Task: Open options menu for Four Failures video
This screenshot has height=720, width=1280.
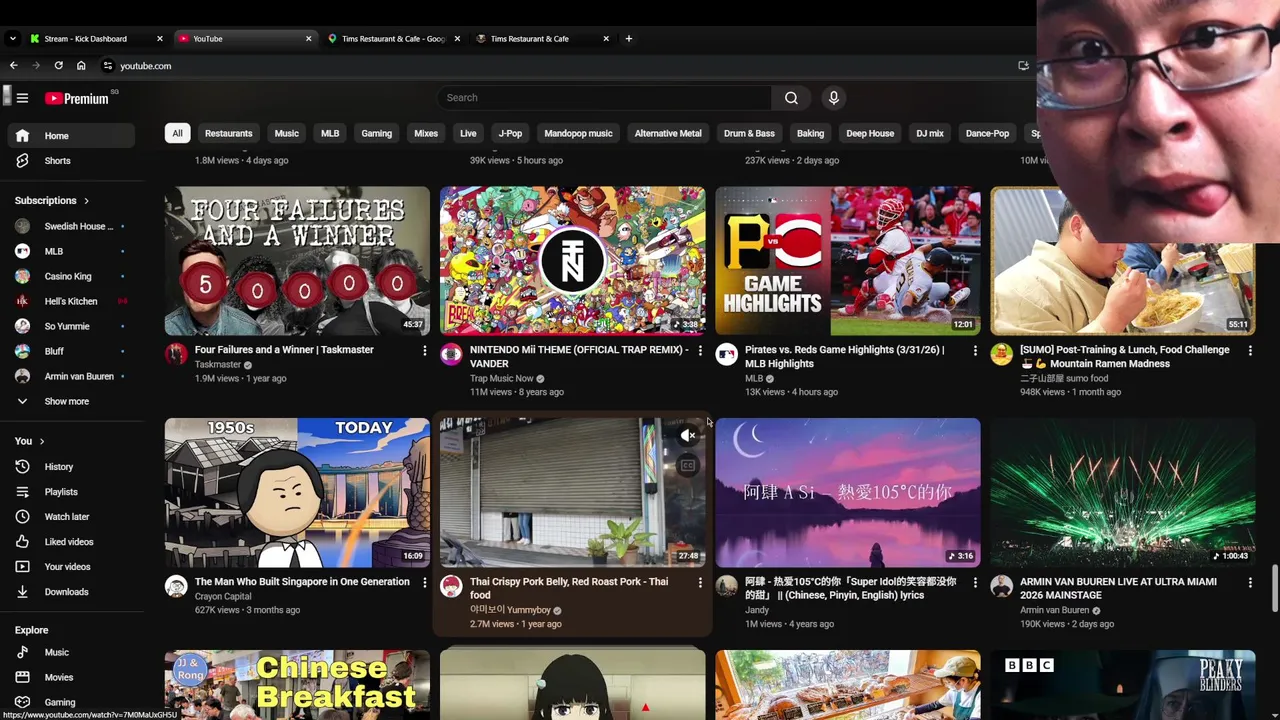Action: [424, 351]
